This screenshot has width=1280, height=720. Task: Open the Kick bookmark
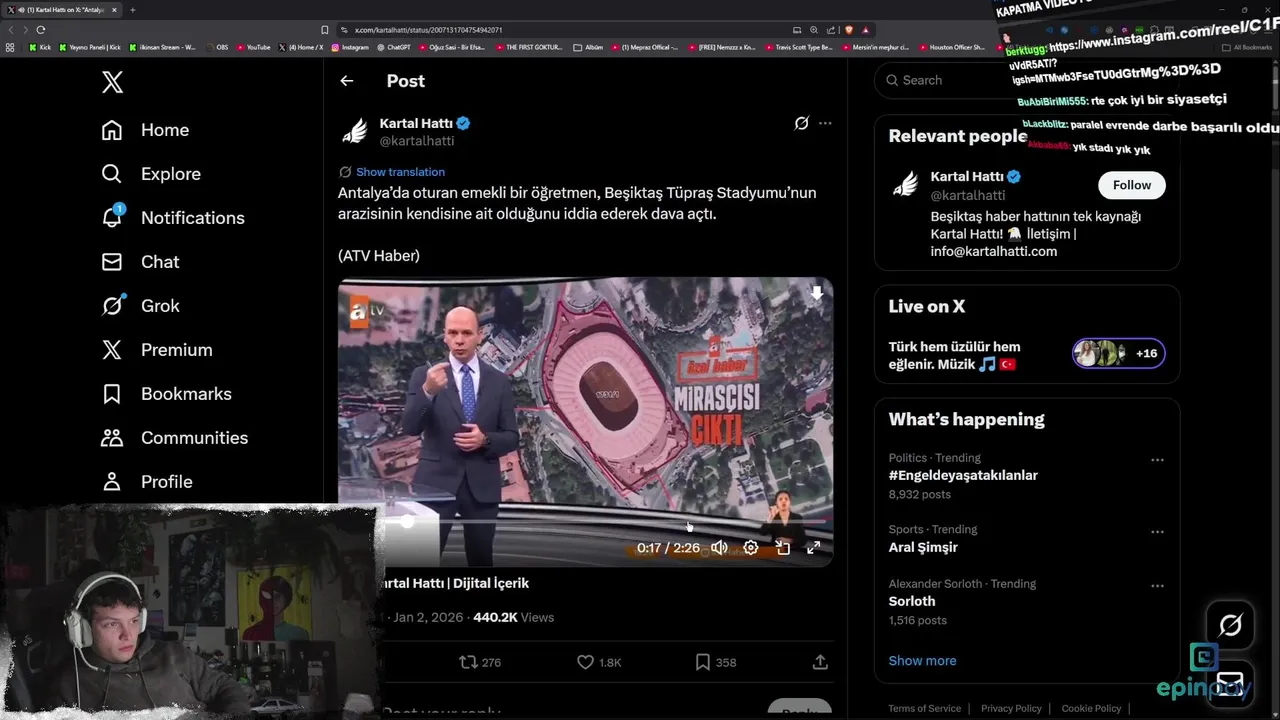coord(40,47)
